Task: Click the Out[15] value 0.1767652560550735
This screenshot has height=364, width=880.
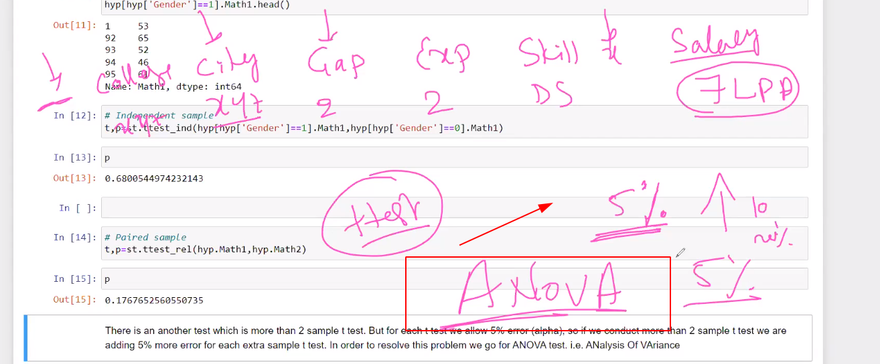Action: point(154,301)
